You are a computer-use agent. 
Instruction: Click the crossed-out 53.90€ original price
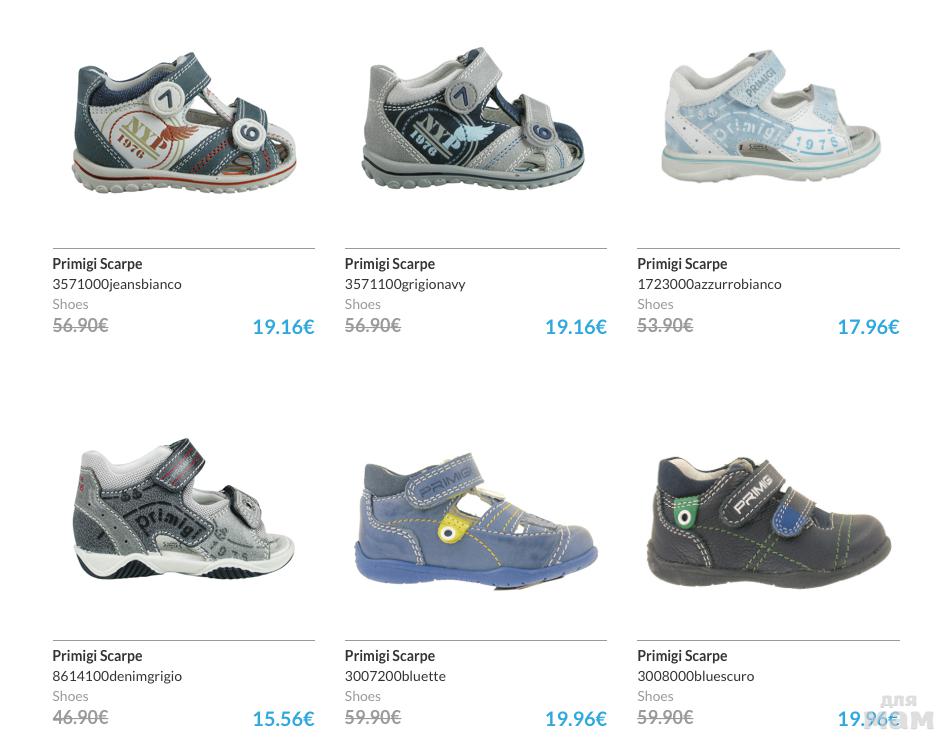point(665,326)
